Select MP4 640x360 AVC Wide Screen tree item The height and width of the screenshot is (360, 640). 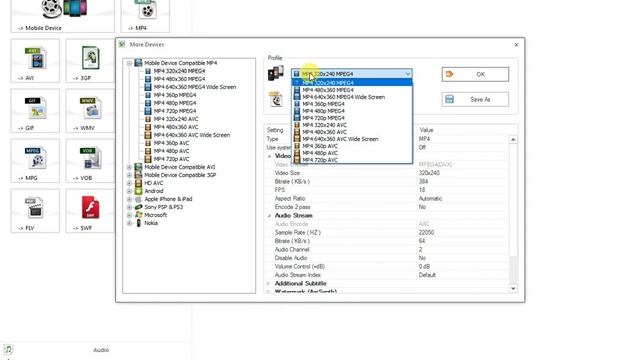[x=191, y=135]
